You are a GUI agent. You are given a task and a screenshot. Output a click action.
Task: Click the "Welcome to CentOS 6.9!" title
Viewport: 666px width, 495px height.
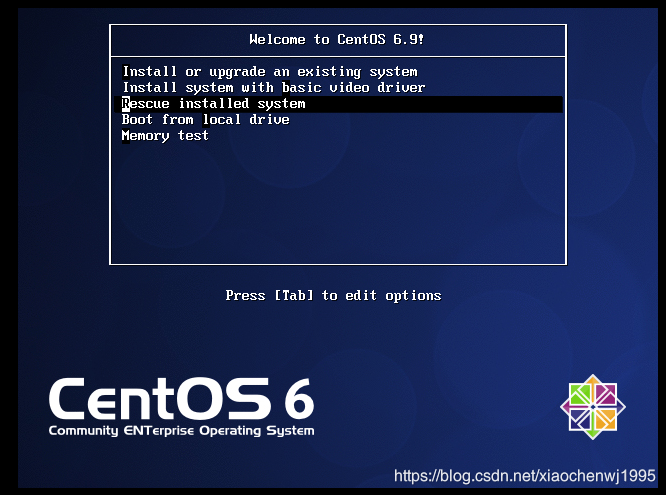[x=336, y=40]
